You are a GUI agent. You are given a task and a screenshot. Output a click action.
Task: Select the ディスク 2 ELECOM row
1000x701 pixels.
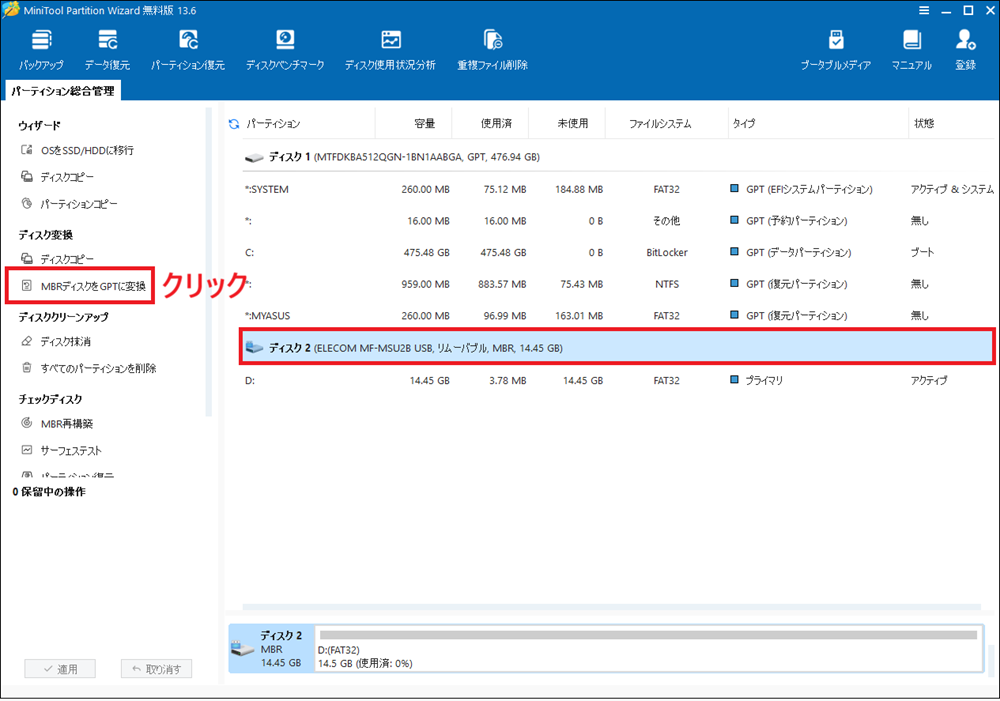pos(617,348)
